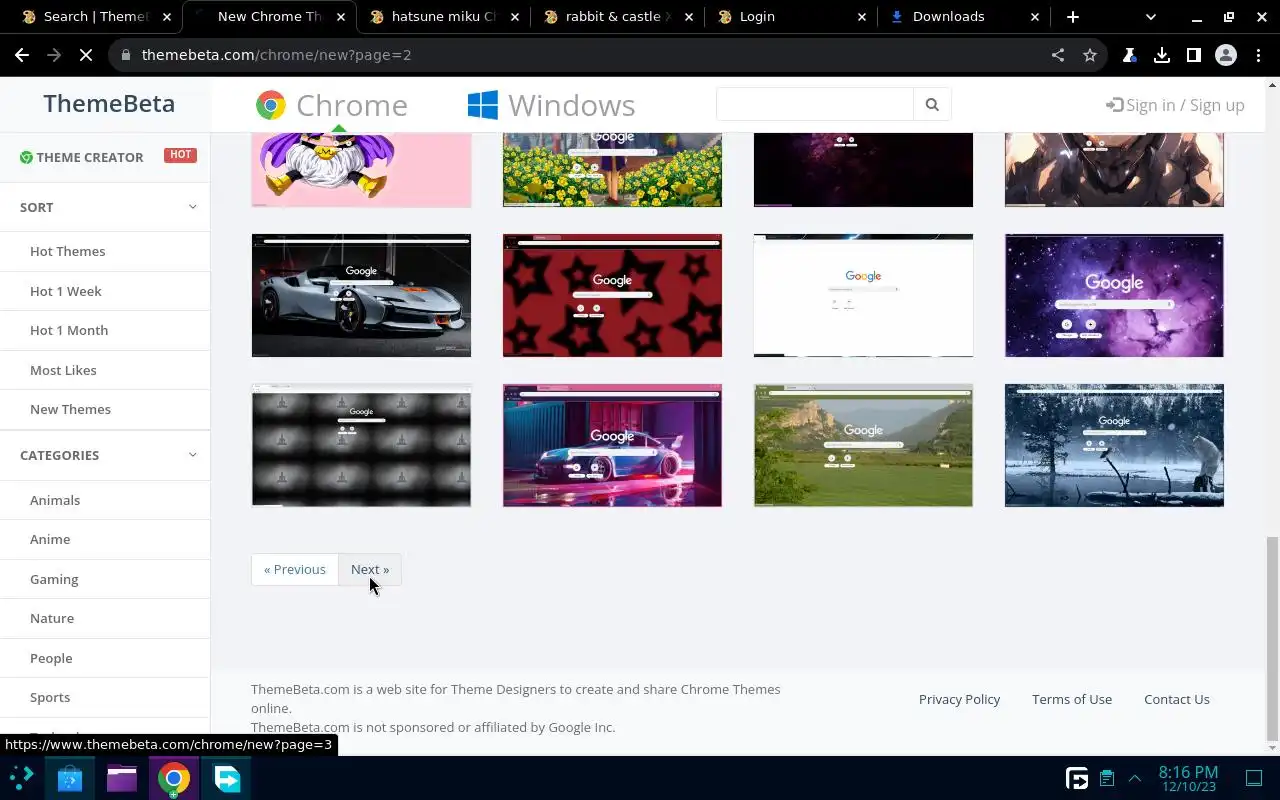Click the ThemeBeta site logo
Viewport: 1280px width, 800px height.
[x=109, y=104]
